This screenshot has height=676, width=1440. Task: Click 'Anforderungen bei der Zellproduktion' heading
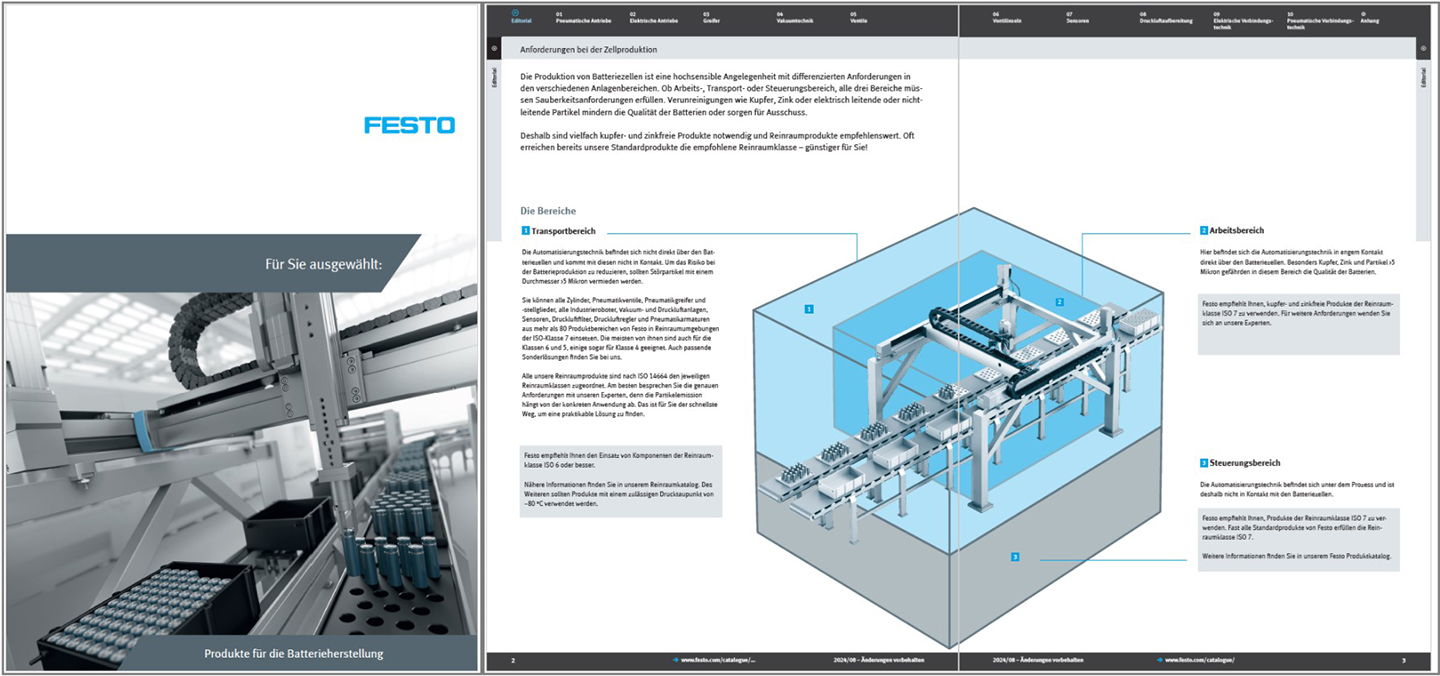click(x=589, y=49)
